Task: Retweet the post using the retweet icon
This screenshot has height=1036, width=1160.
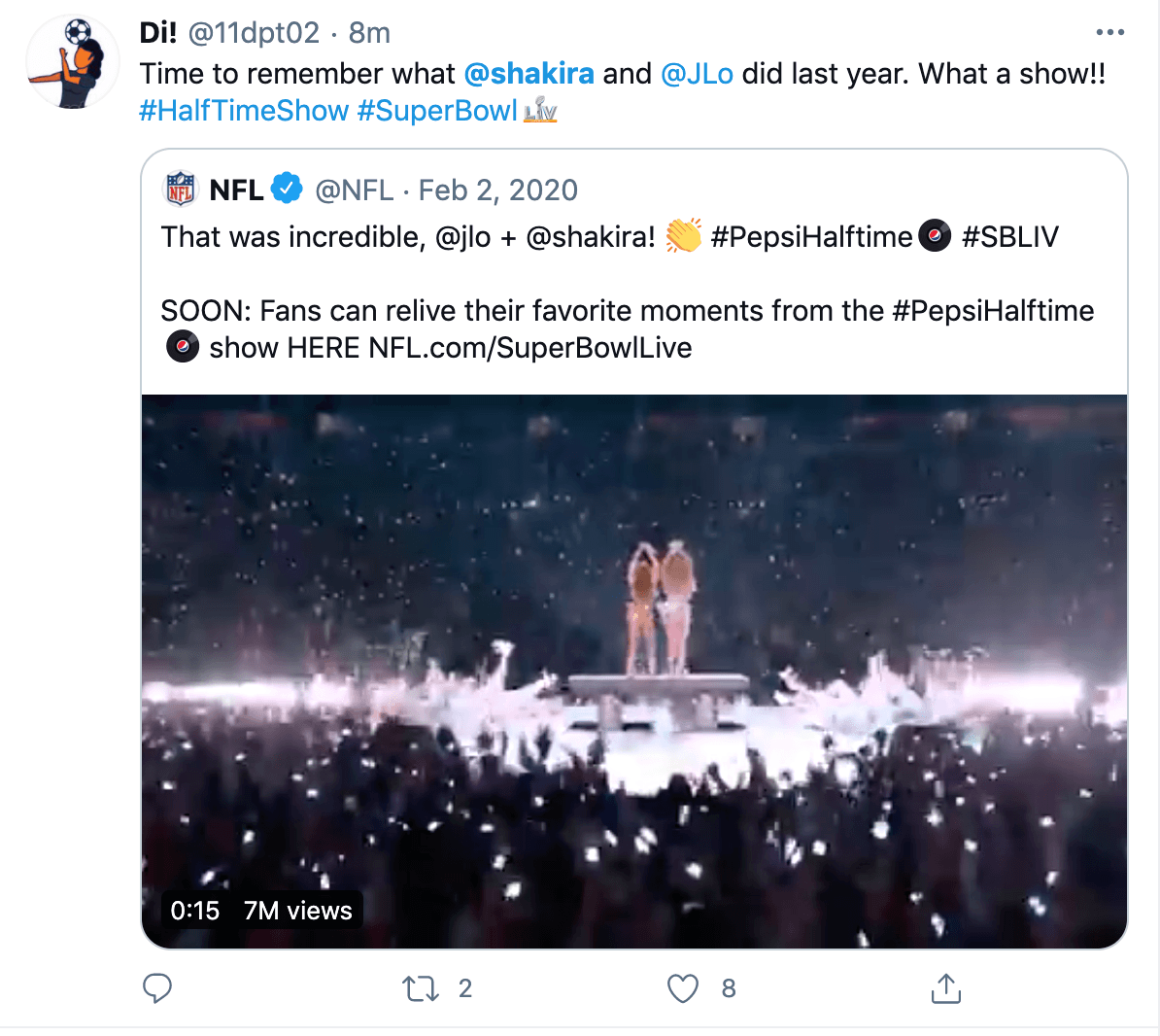Action: click(x=420, y=988)
